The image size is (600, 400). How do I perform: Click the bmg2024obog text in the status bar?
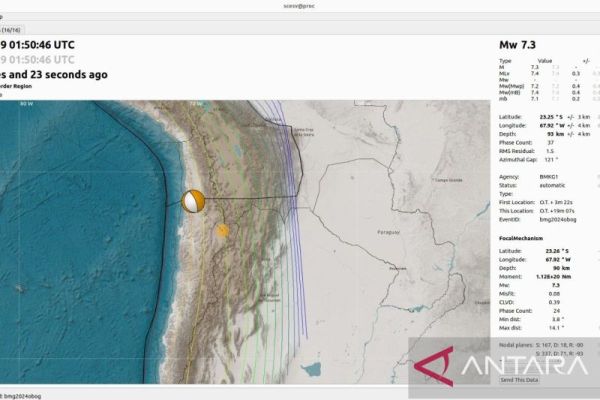click(22, 396)
